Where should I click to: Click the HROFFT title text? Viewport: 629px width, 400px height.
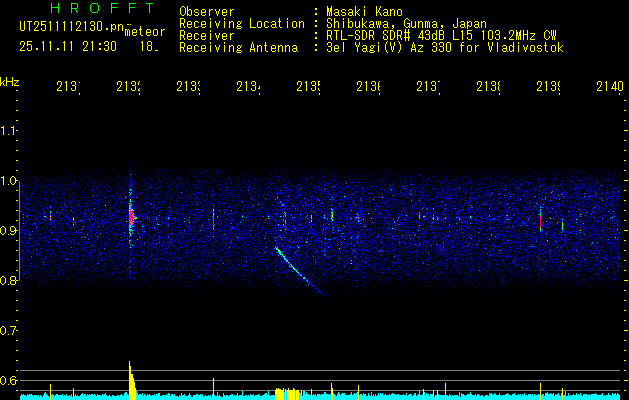[103, 8]
